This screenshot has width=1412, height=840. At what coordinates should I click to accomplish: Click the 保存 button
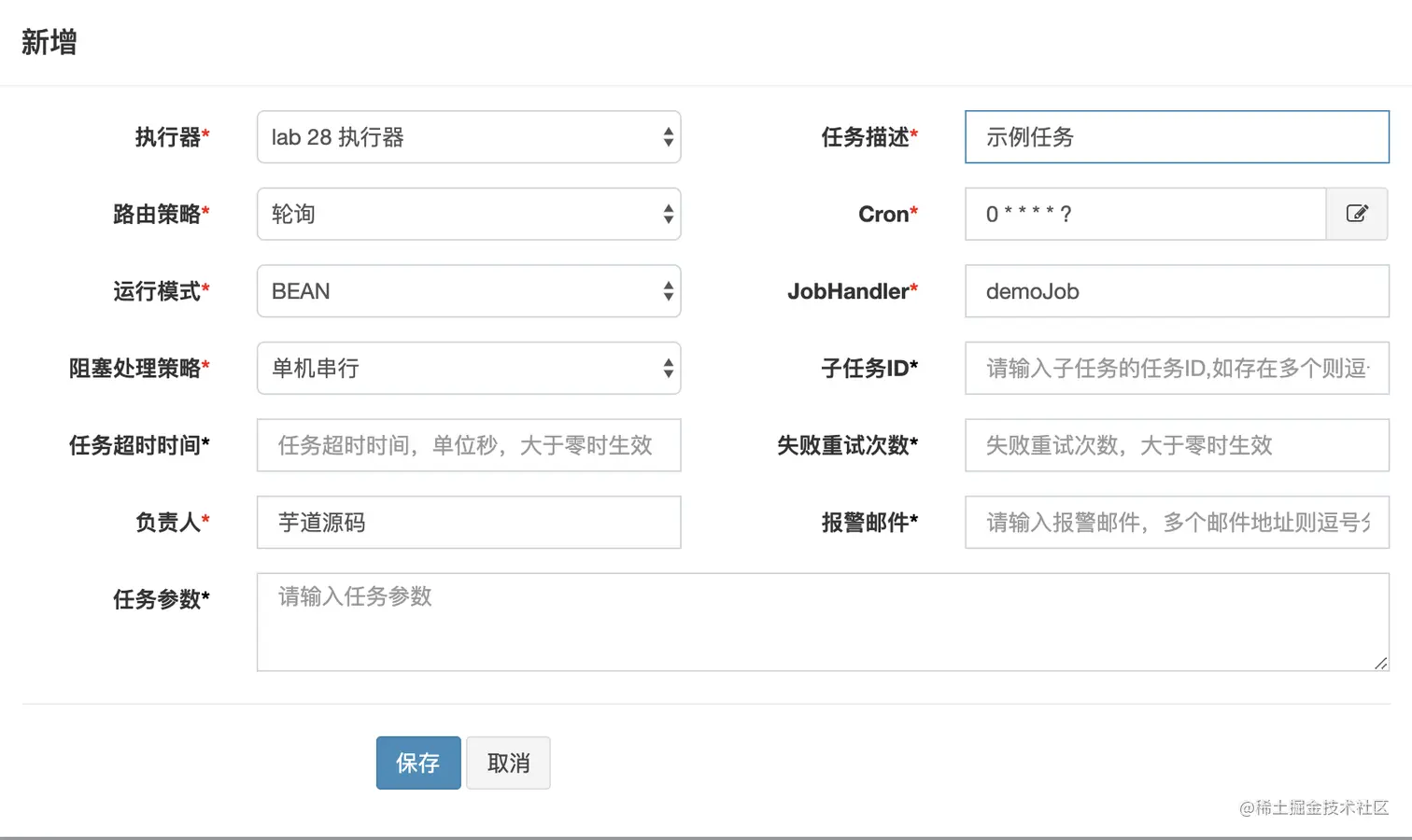(418, 763)
